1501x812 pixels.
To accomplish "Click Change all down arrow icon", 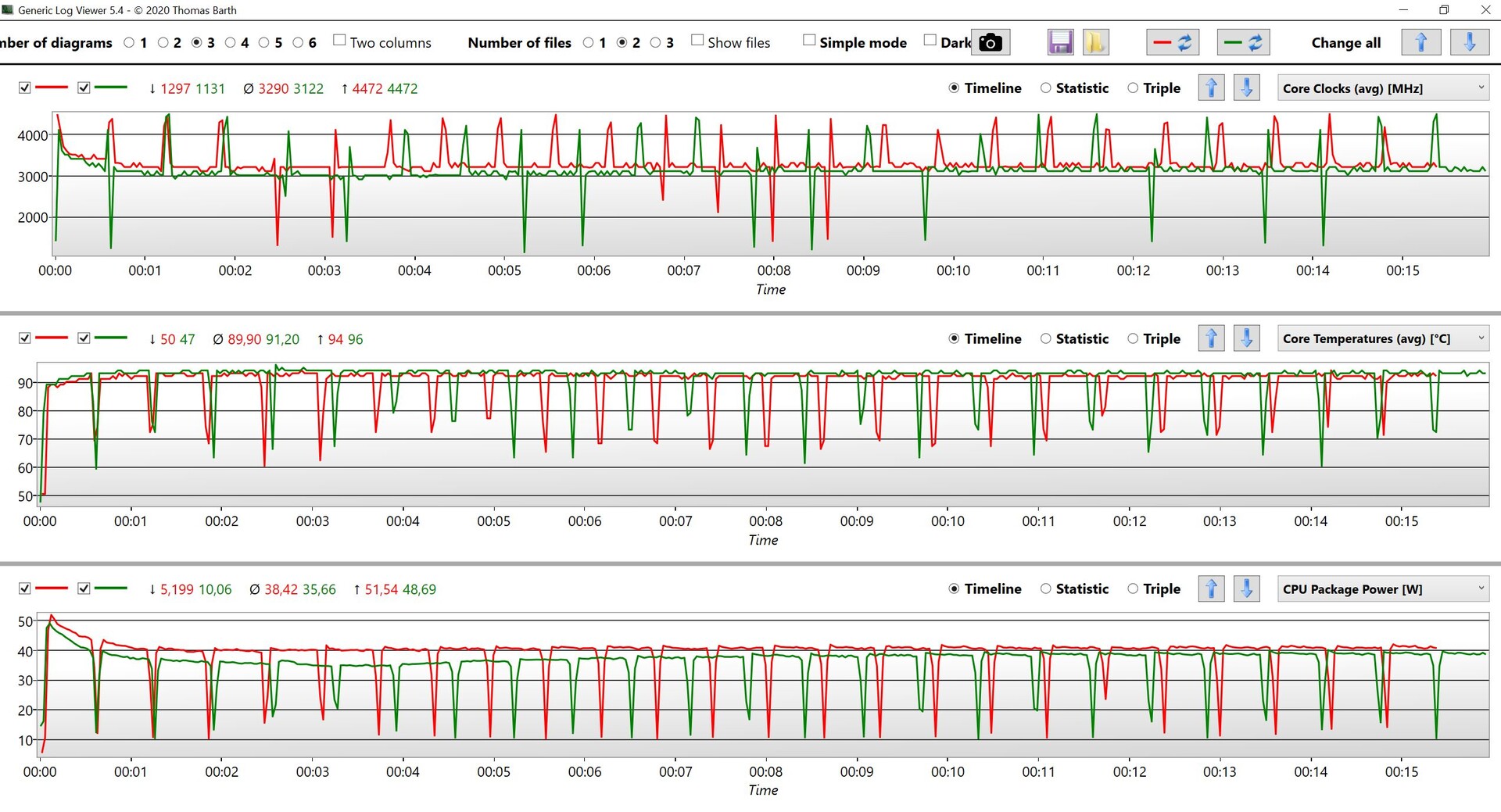I will (1469, 43).
